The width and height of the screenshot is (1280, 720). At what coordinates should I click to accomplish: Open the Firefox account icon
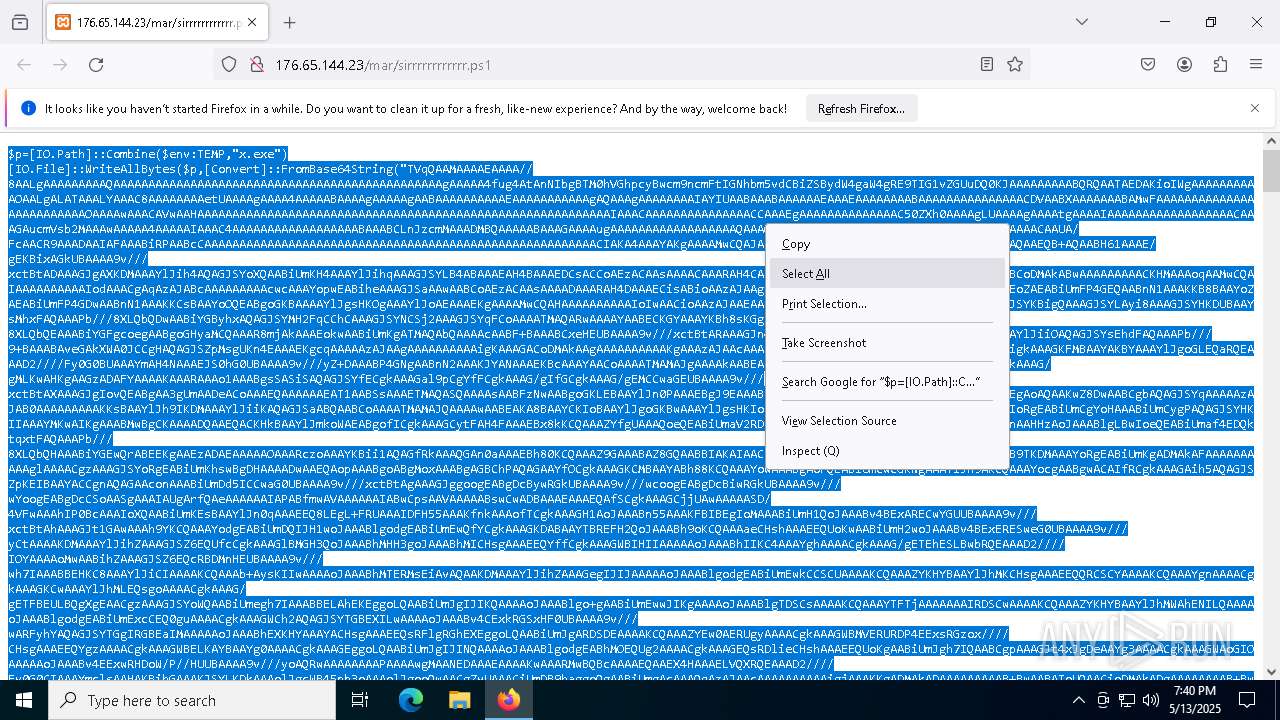click(x=1184, y=65)
